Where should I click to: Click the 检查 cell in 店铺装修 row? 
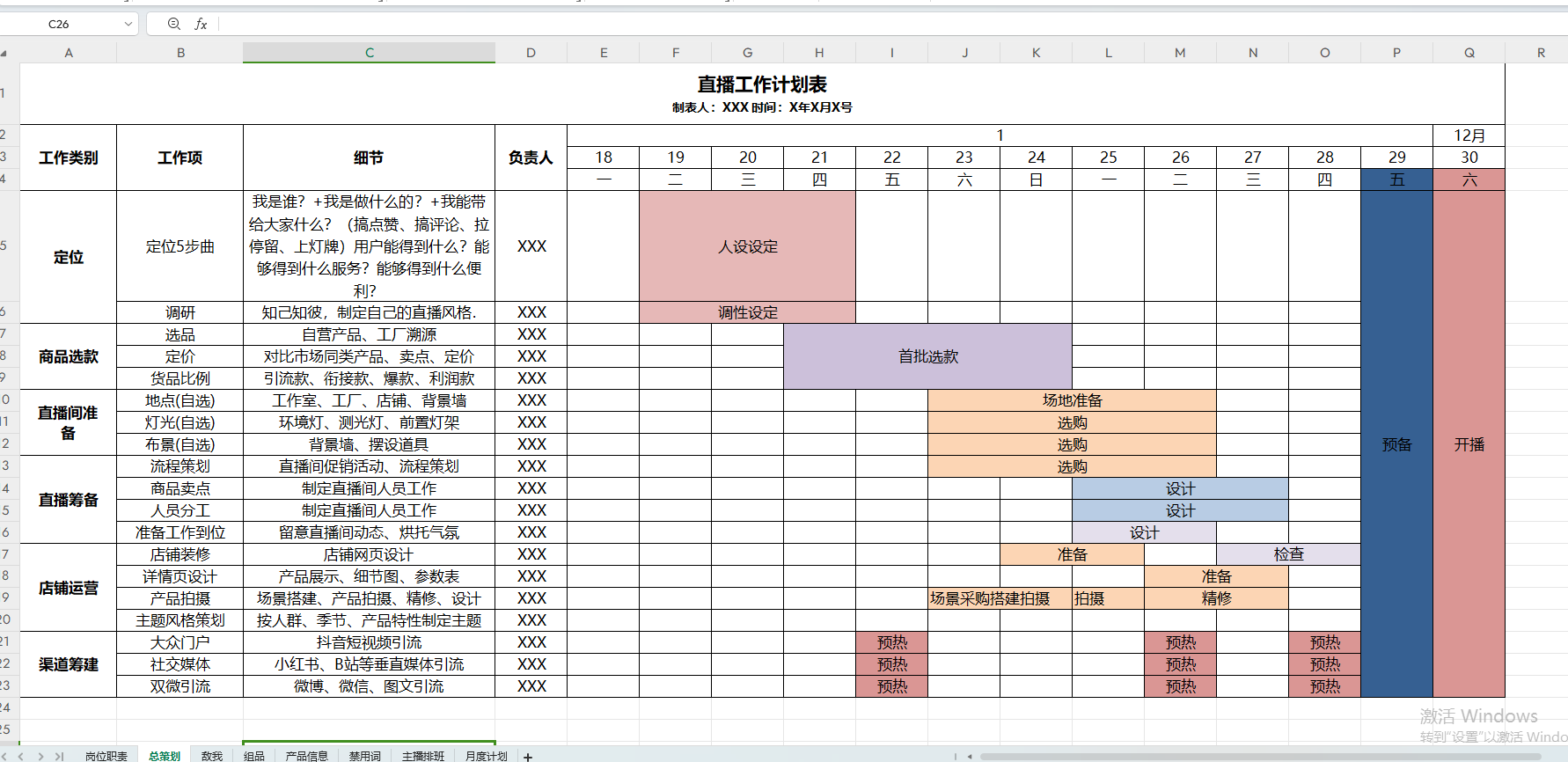point(1289,554)
